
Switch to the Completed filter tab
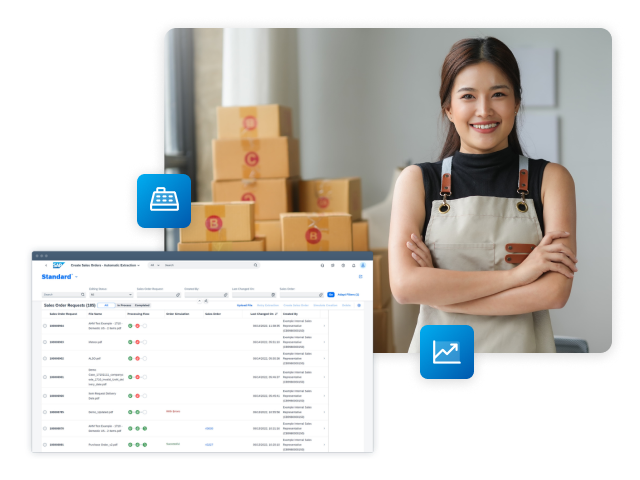point(142,305)
